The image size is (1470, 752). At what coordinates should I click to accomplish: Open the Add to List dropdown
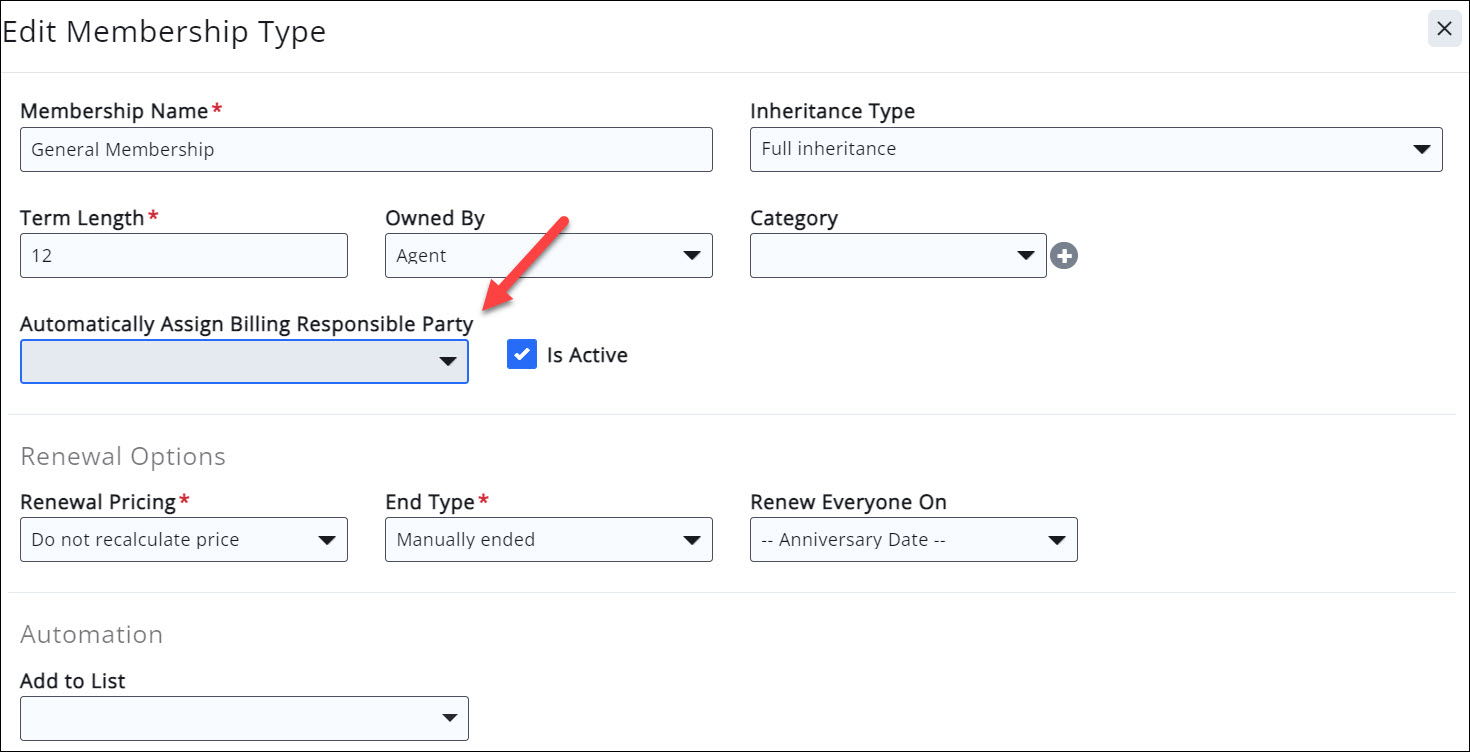(x=244, y=718)
